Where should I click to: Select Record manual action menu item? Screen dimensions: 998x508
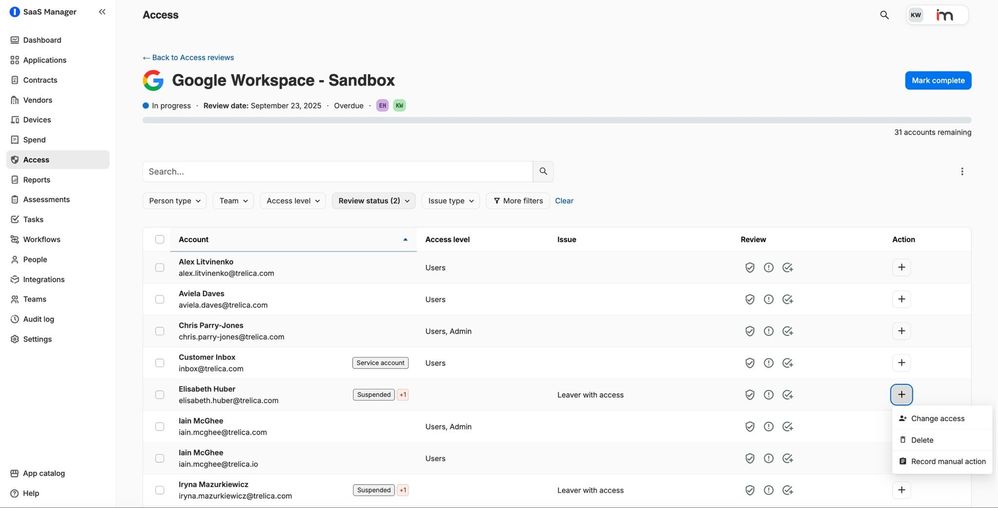947,462
